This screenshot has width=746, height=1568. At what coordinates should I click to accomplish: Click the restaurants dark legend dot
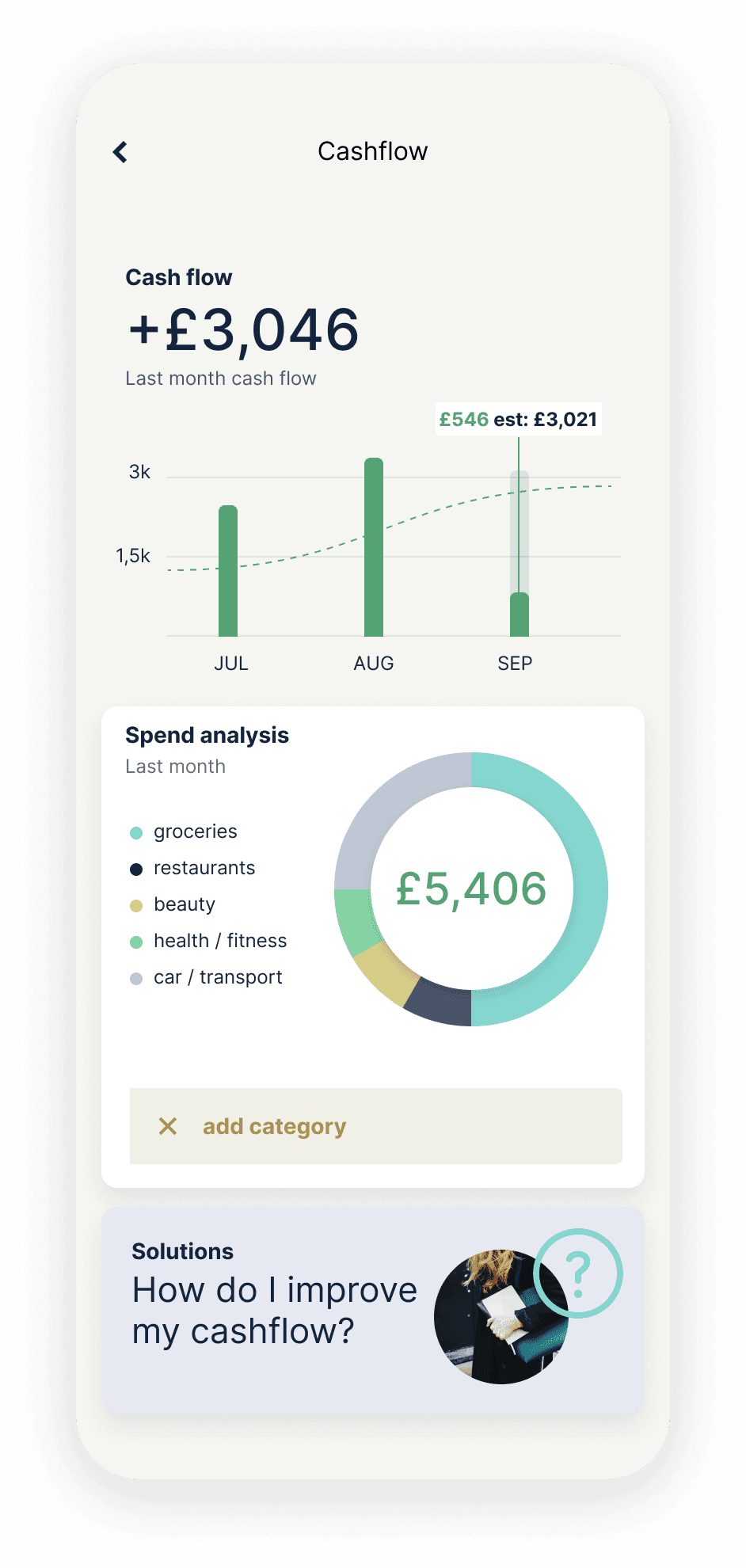point(136,869)
